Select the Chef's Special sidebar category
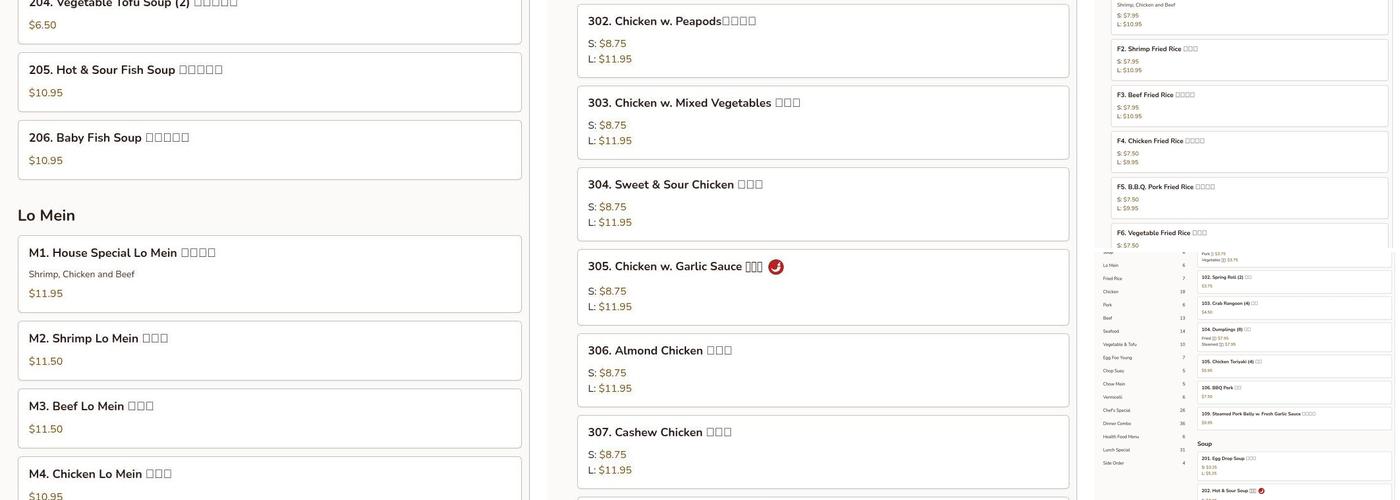The width and height of the screenshot is (1400, 500). [x=1117, y=410]
